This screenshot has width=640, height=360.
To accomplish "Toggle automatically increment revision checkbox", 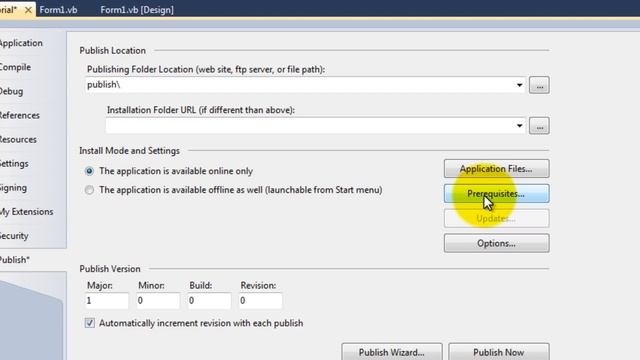I will 89,323.
